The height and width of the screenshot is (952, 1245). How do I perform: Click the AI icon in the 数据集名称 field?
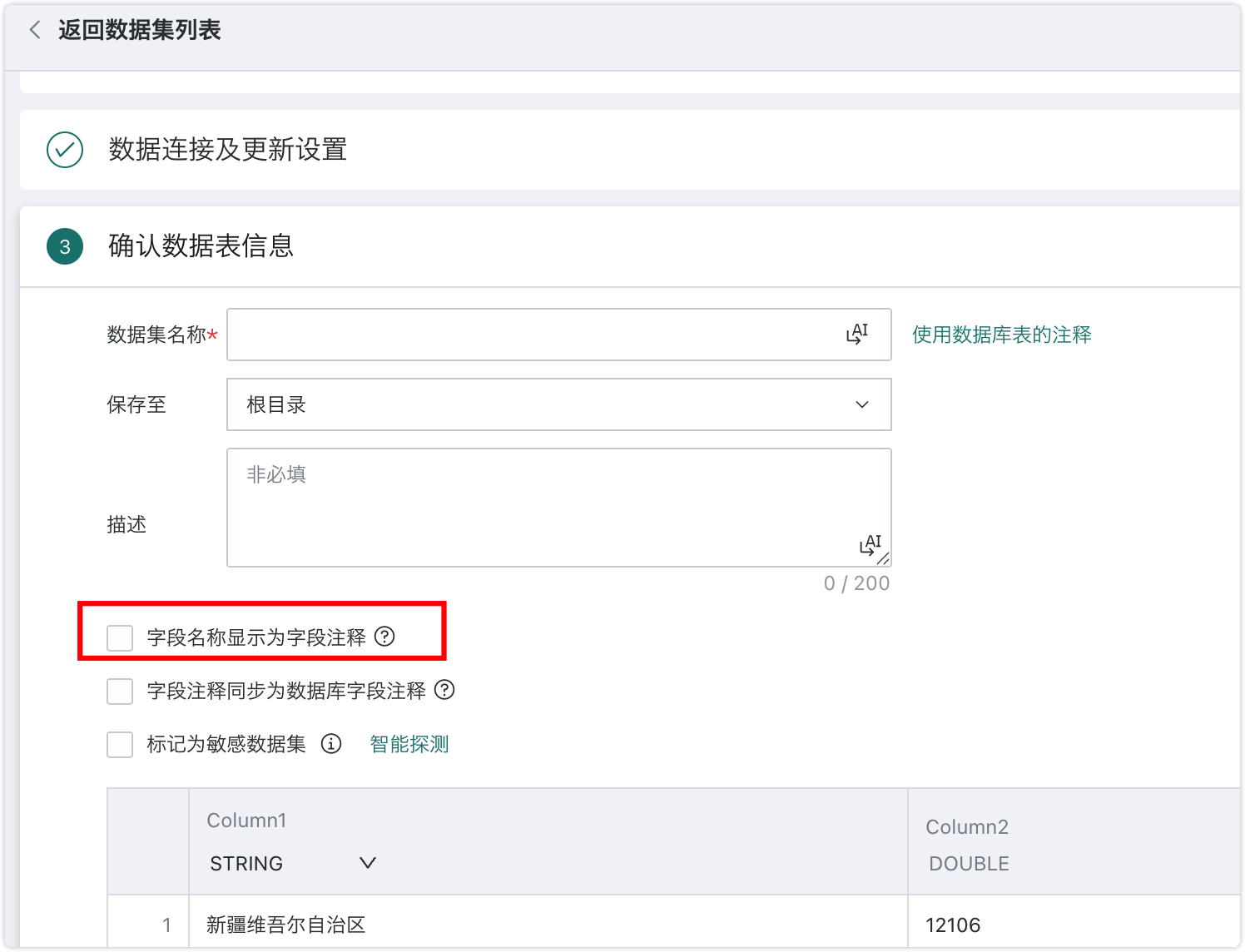click(x=857, y=335)
